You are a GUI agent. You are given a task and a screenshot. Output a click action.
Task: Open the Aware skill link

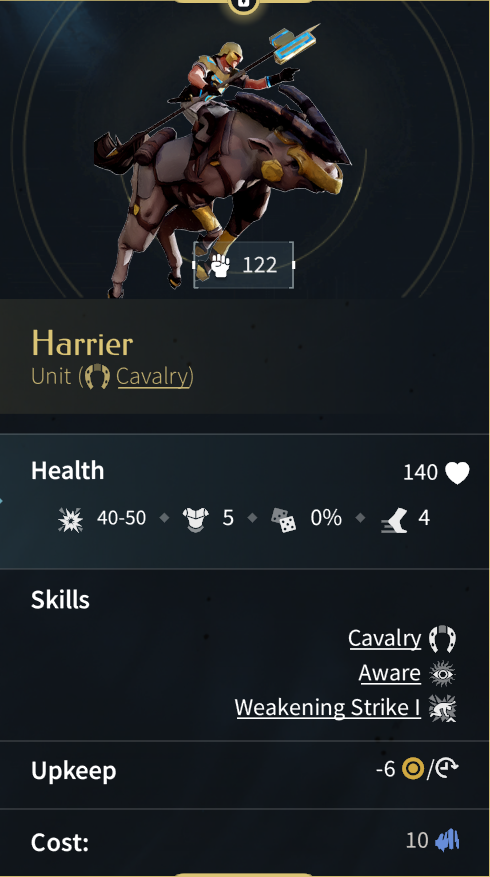coord(390,673)
